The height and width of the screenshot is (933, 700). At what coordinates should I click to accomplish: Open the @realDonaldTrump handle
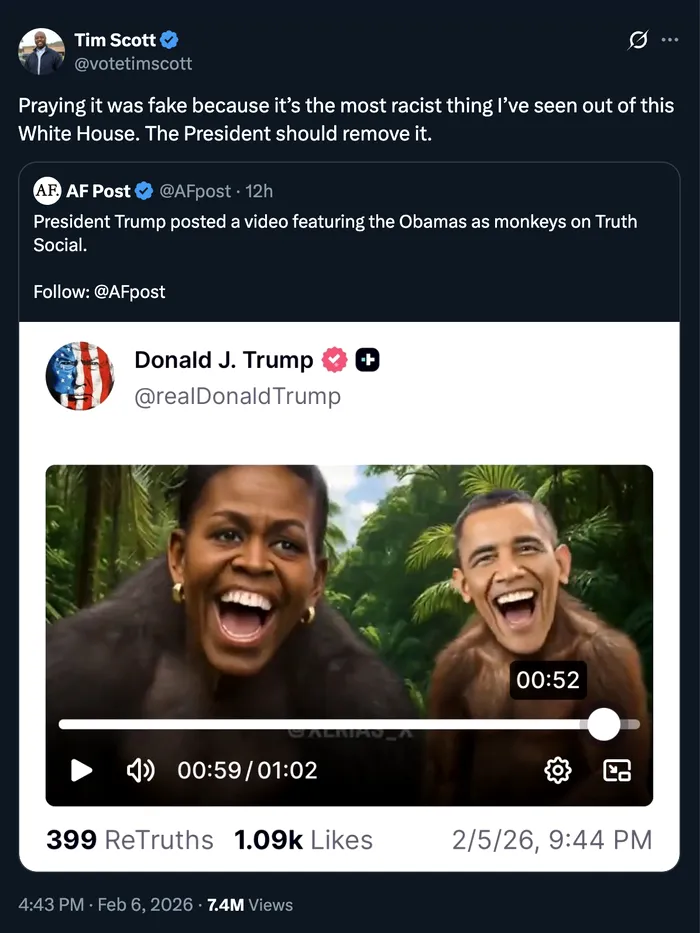(238, 396)
